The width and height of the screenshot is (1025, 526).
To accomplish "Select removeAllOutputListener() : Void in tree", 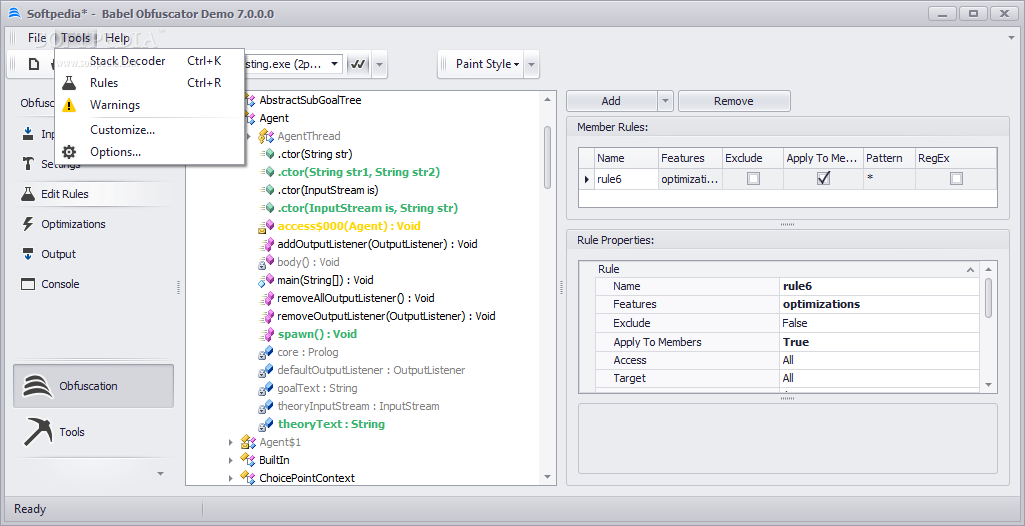I will coord(356,298).
